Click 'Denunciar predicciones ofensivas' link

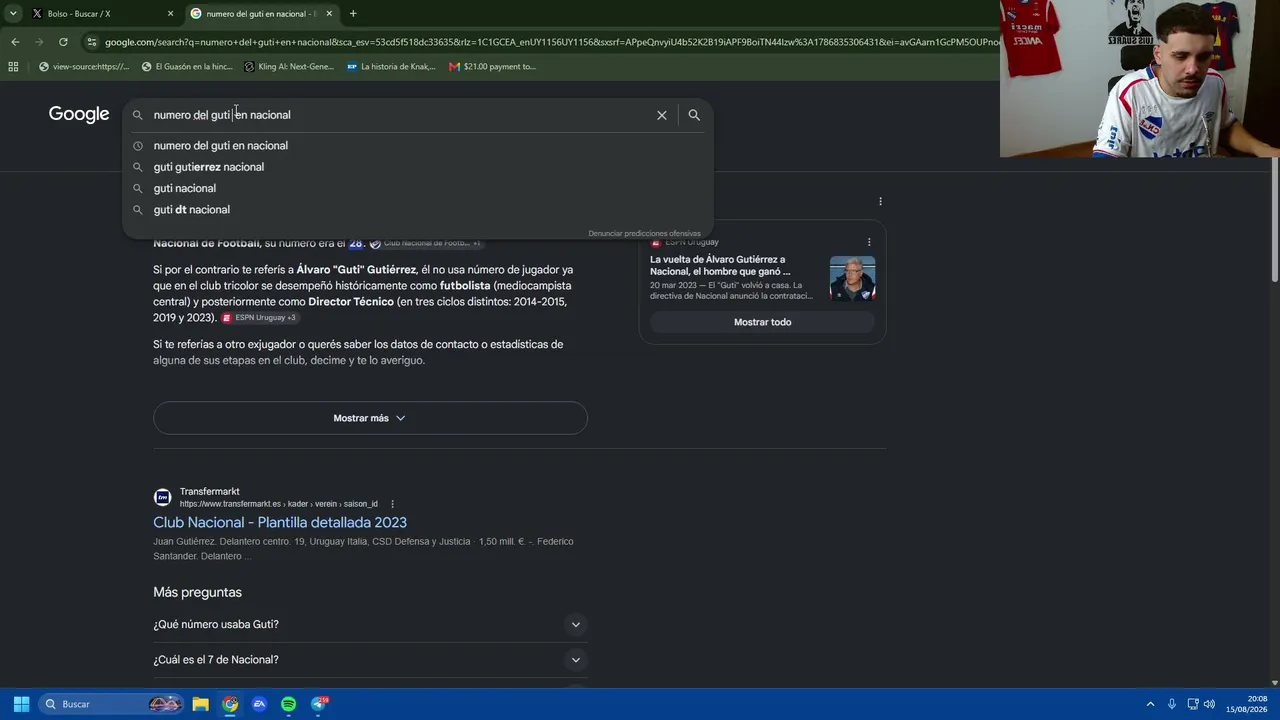point(644,233)
